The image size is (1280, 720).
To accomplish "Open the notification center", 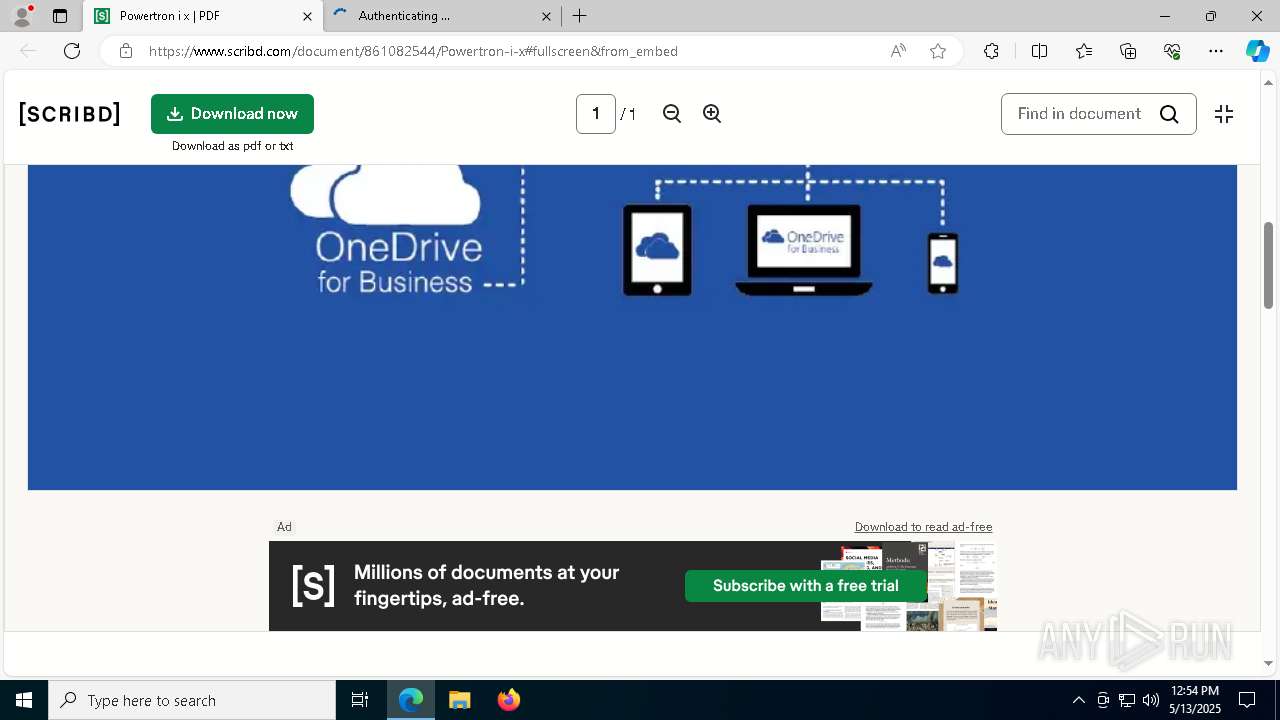I will click(1247, 700).
